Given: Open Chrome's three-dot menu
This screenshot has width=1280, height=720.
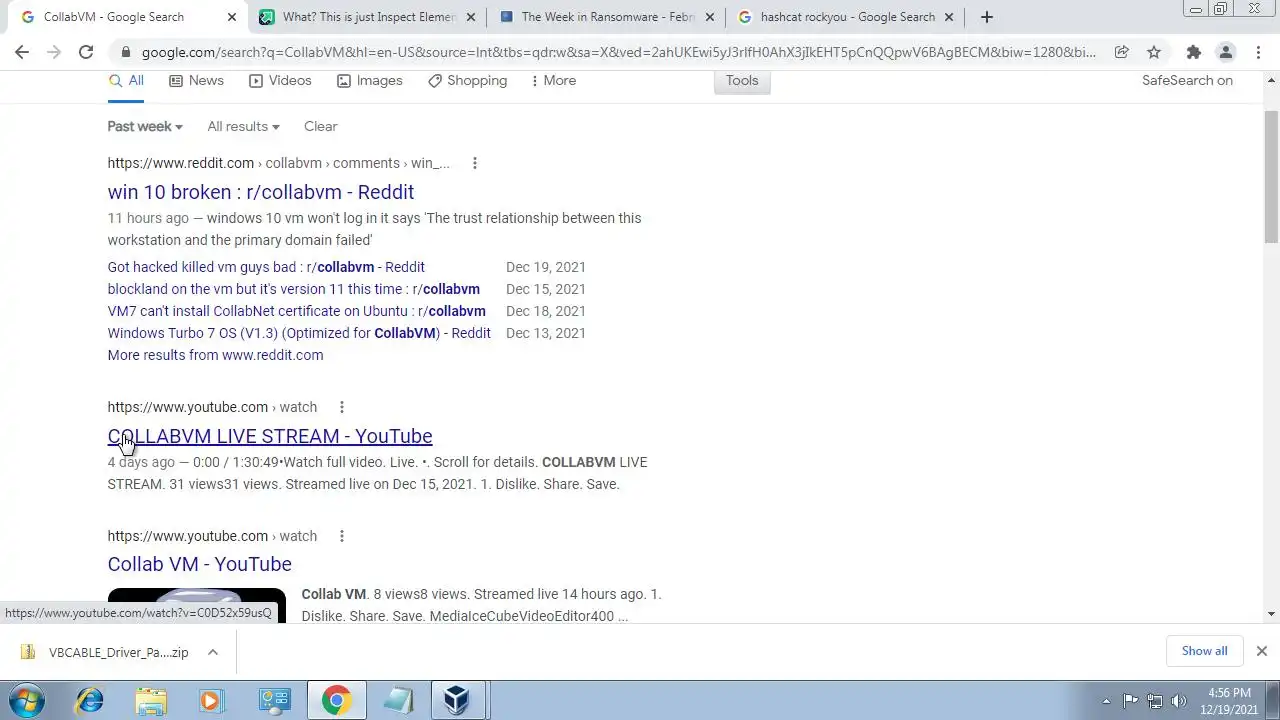Looking at the screenshot, I should pyautogui.click(x=1258, y=52).
